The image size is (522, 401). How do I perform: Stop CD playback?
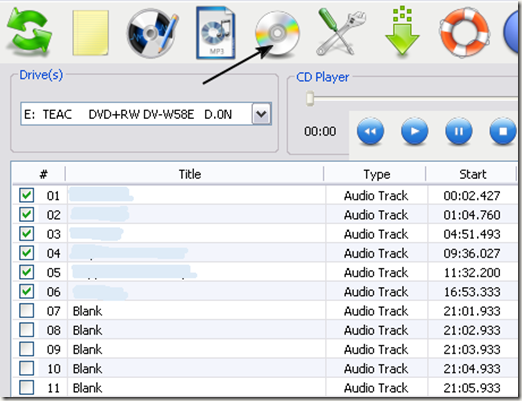click(x=503, y=131)
